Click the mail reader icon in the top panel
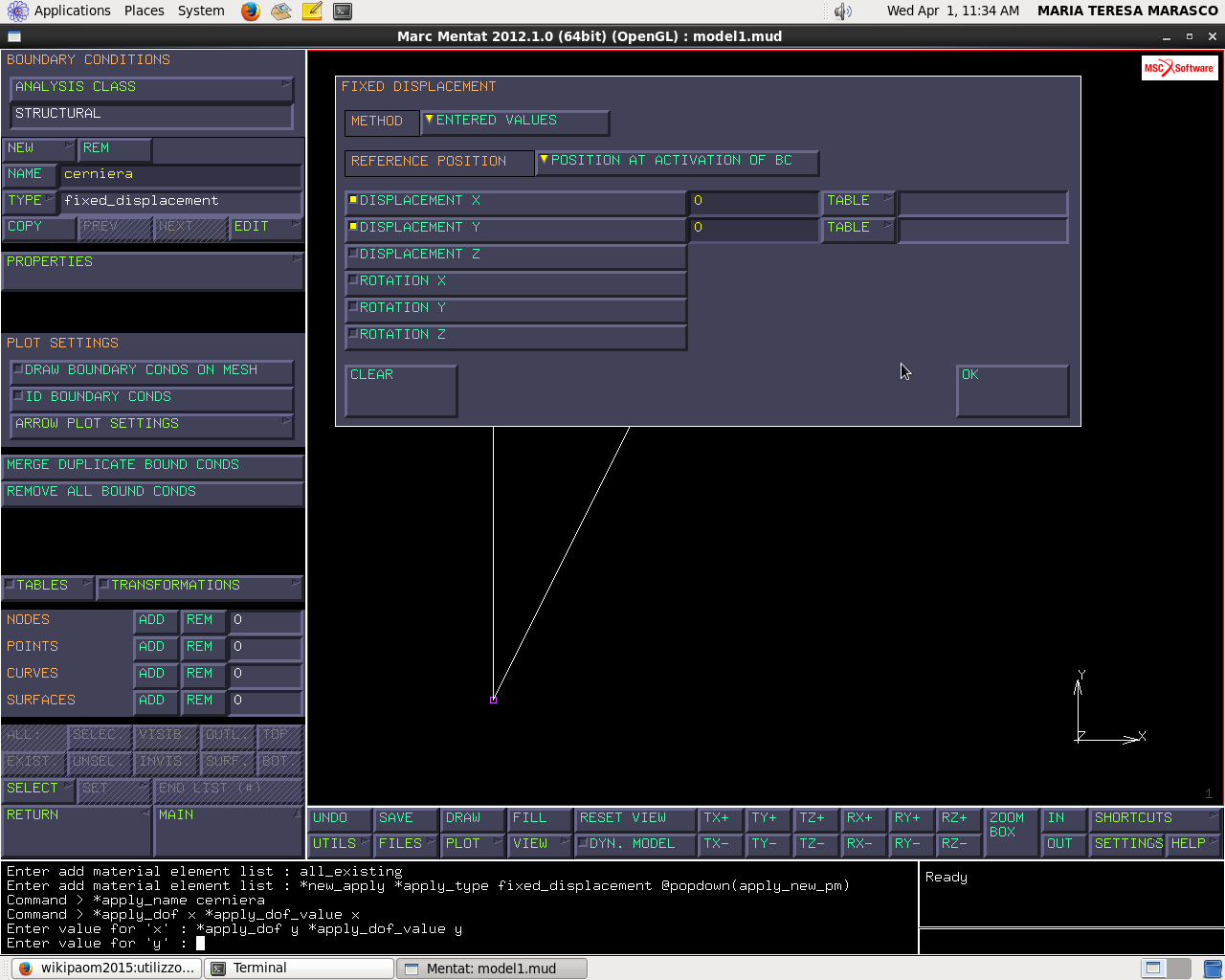Image resolution: width=1225 pixels, height=980 pixels. pos(280,11)
